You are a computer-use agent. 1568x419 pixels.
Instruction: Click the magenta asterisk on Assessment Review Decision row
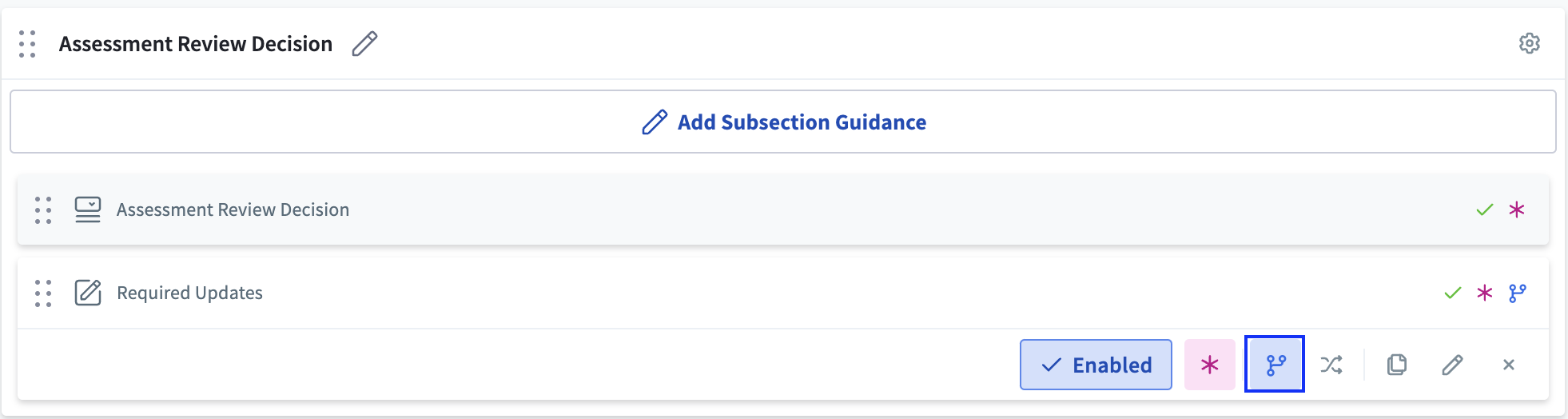[x=1516, y=209]
